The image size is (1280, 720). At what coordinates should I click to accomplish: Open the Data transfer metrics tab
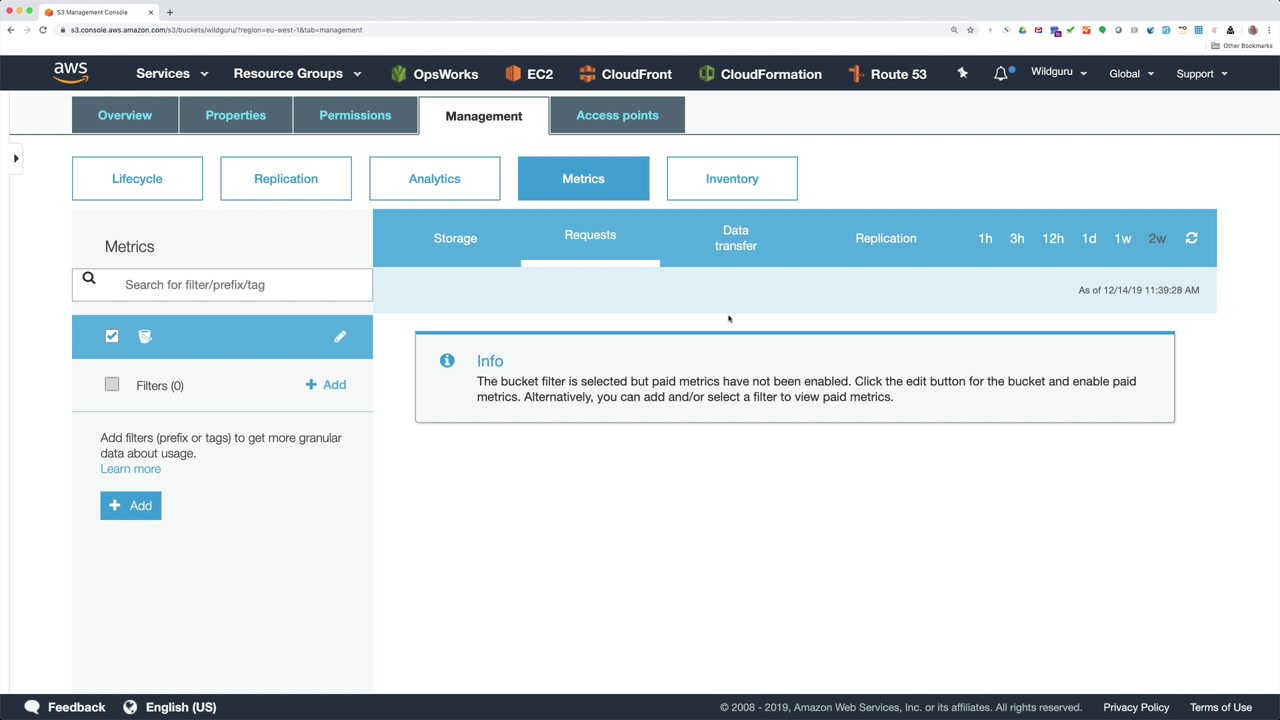pos(735,238)
